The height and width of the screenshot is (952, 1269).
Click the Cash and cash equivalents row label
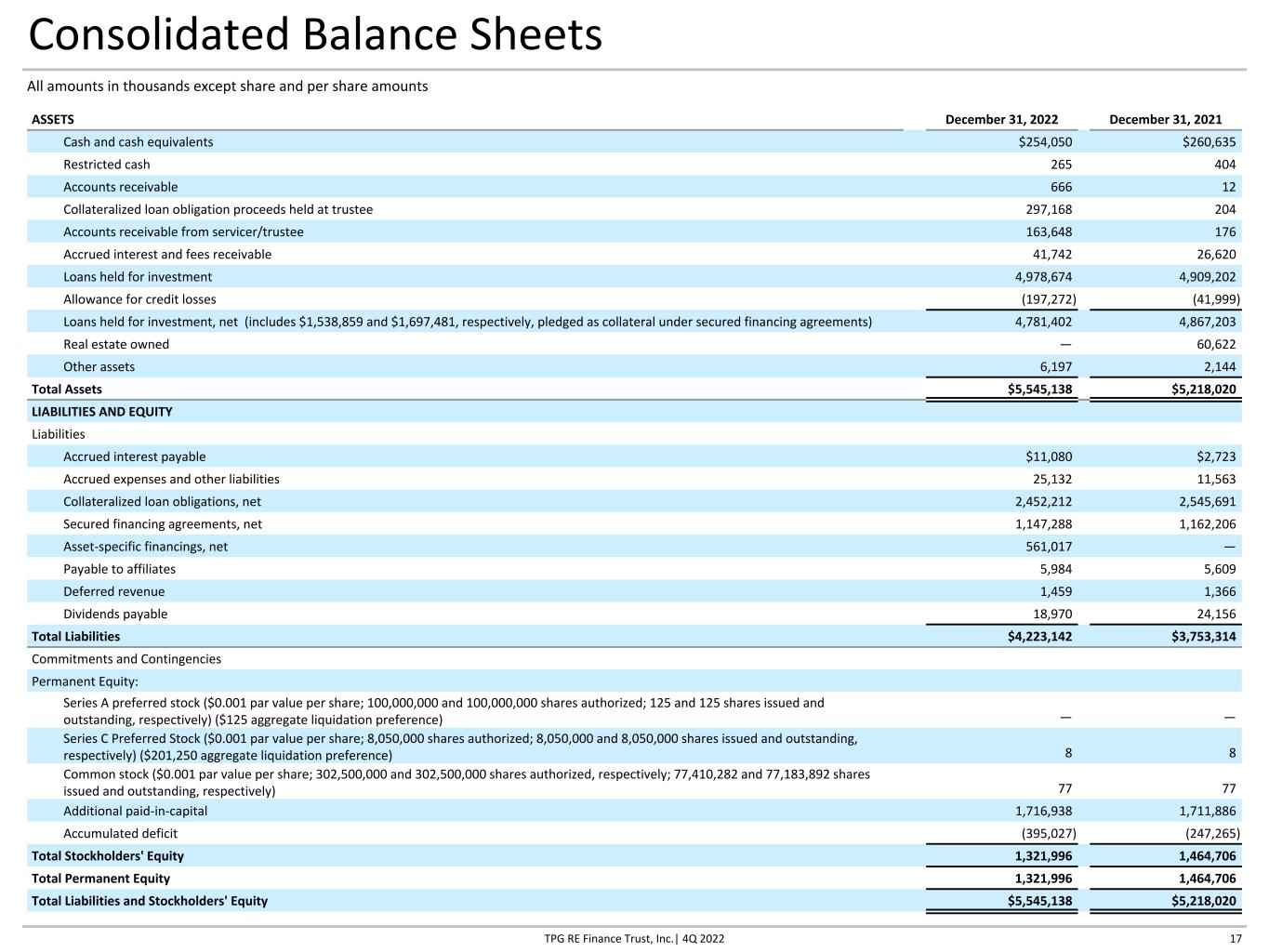pyautogui.click(x=138, y=142)
